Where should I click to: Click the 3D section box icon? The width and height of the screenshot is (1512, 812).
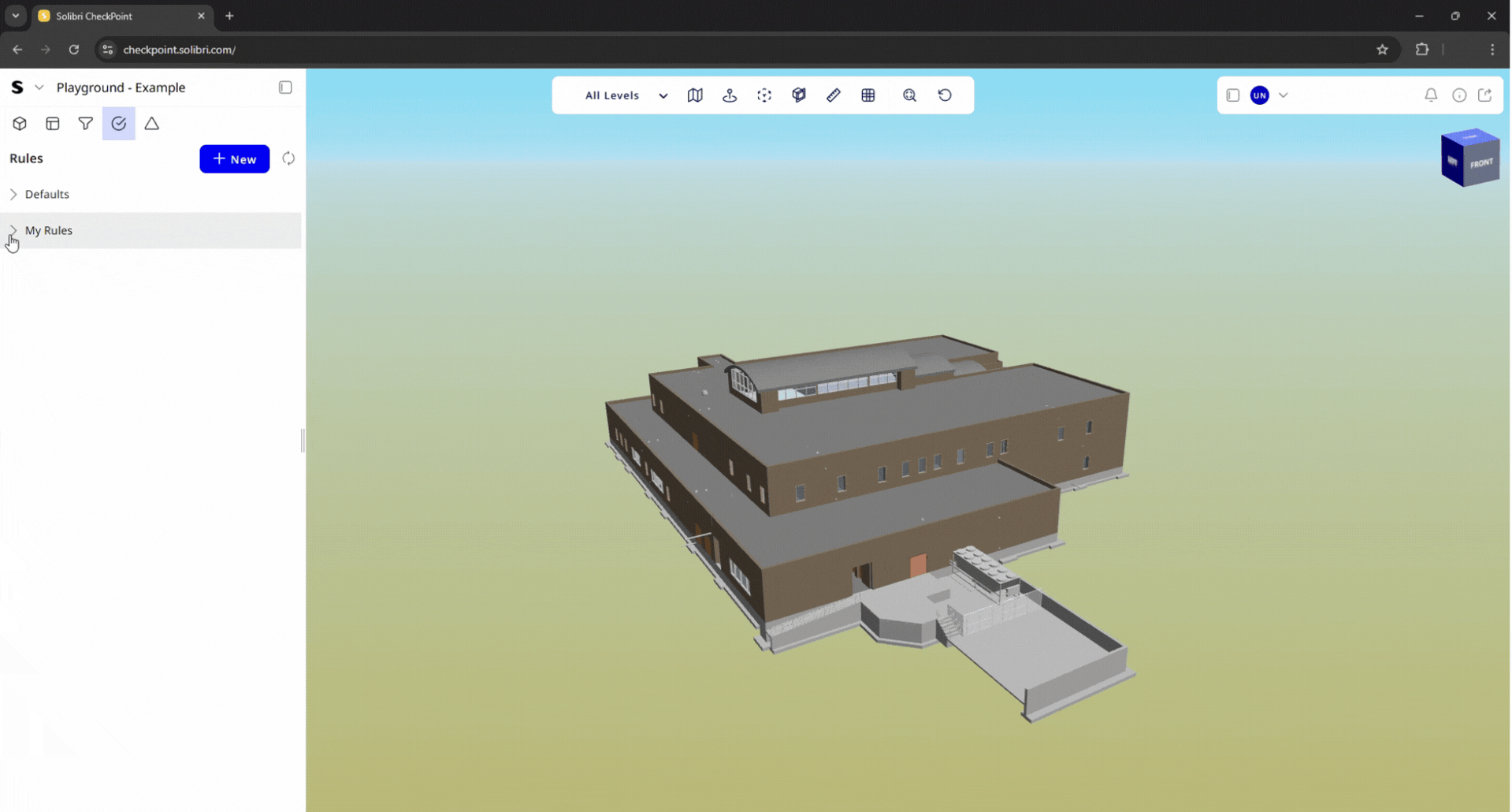click(799, 95)
